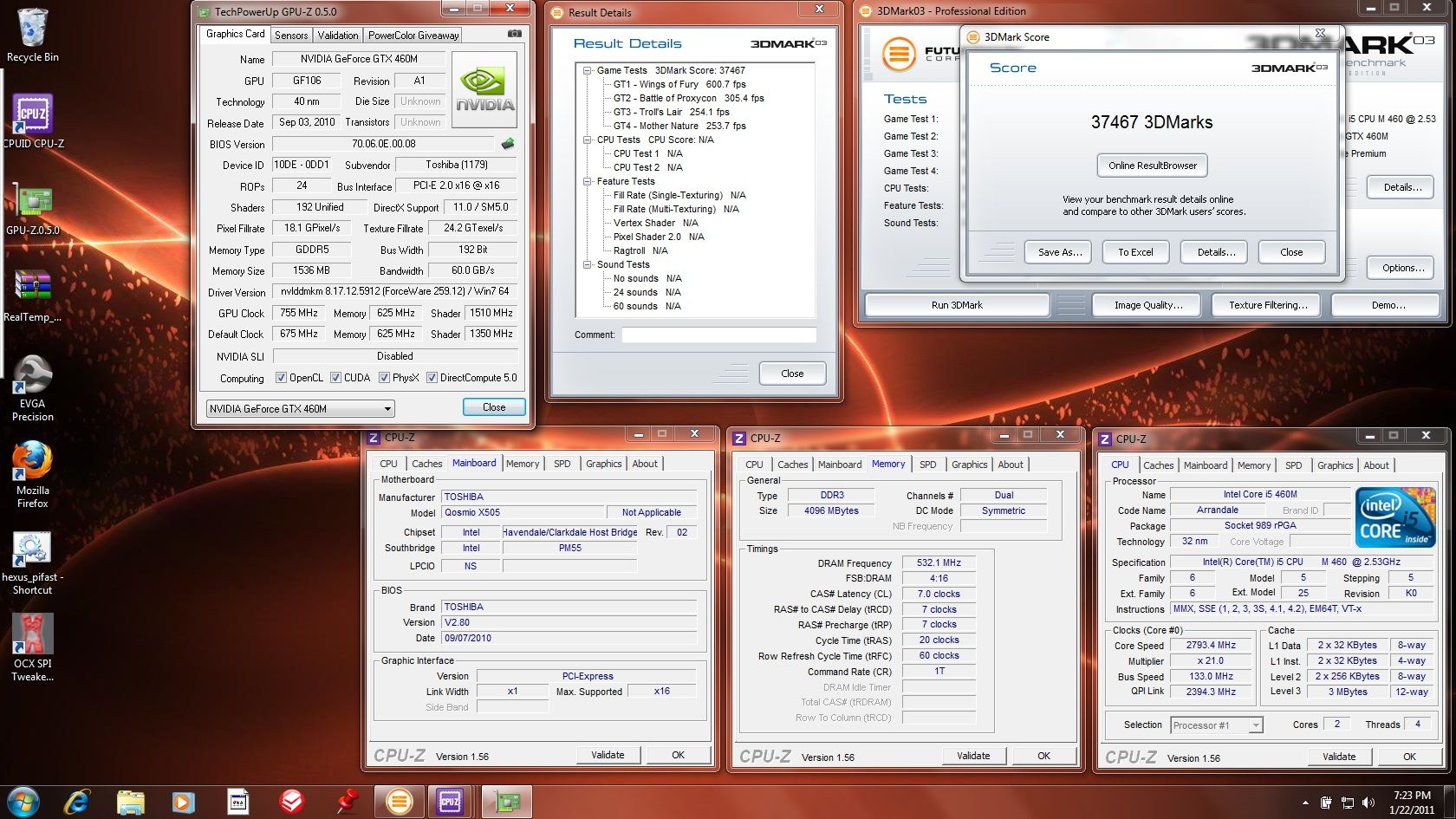This screenshot has height=819, width=1456.
Task: Open the Windows Start menu orb
Action: 23,802
